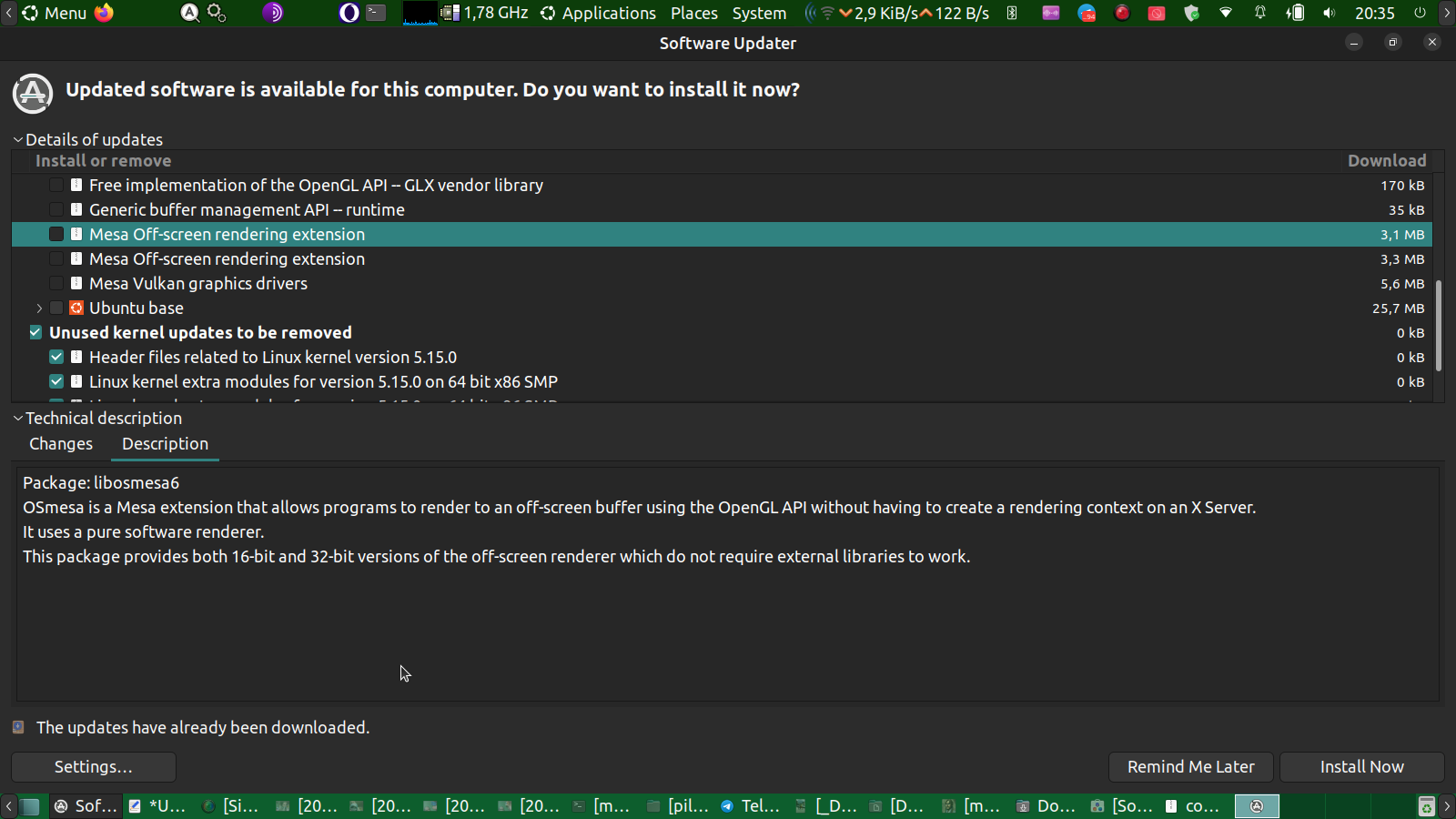
Task: Open the System menu
Action: coord(759,13)
